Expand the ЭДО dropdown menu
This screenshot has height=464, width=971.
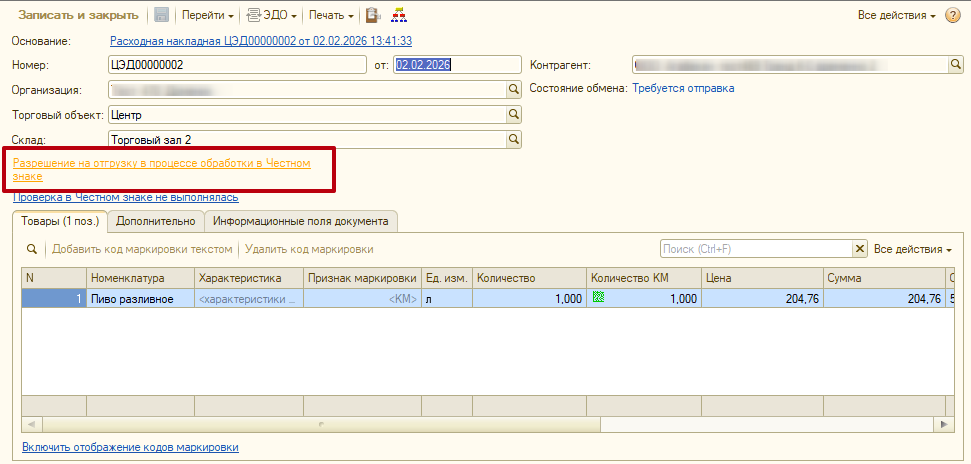[x=272, y=15]
